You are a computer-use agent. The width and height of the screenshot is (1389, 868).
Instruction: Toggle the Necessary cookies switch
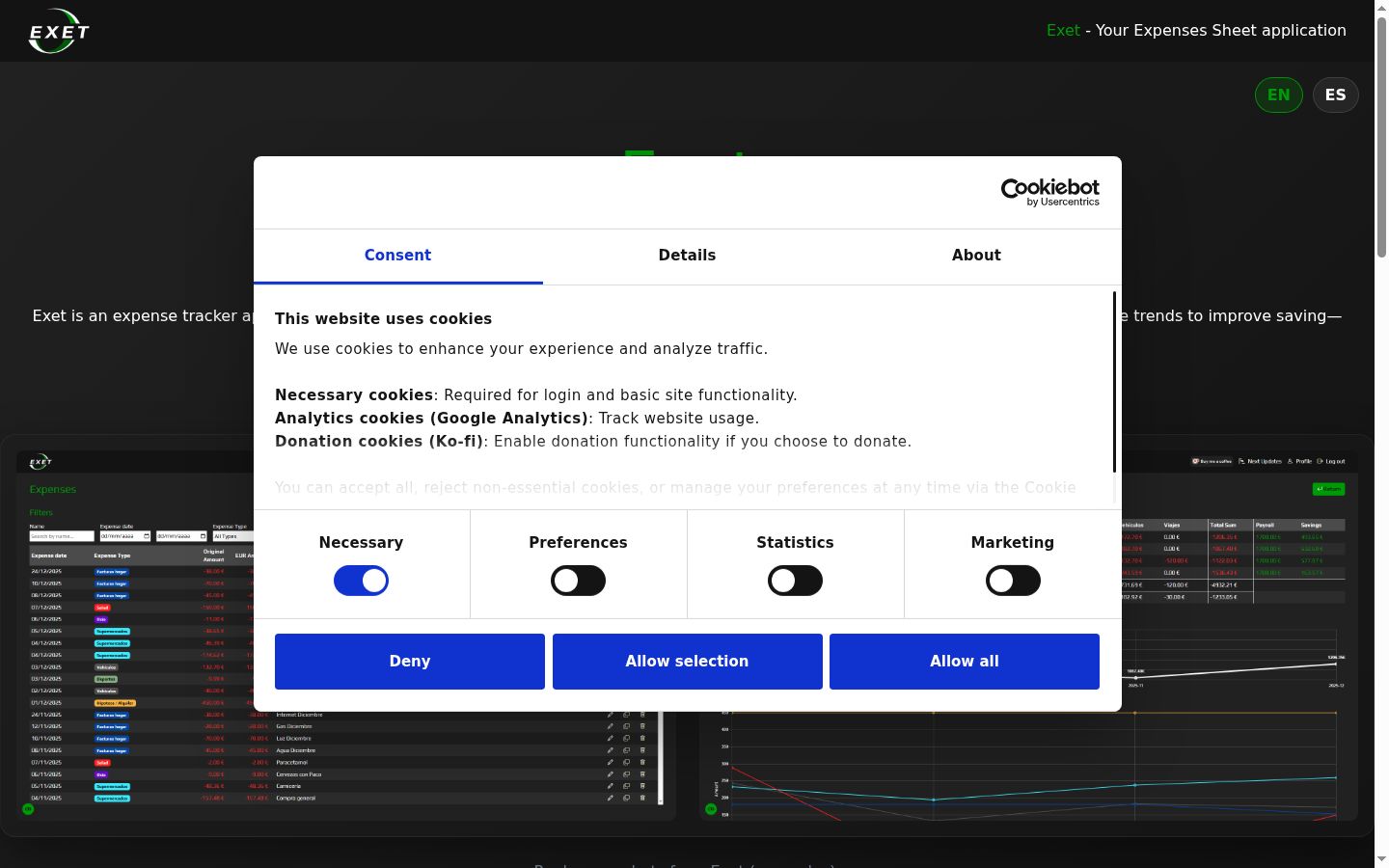click(x=361, y=581)
